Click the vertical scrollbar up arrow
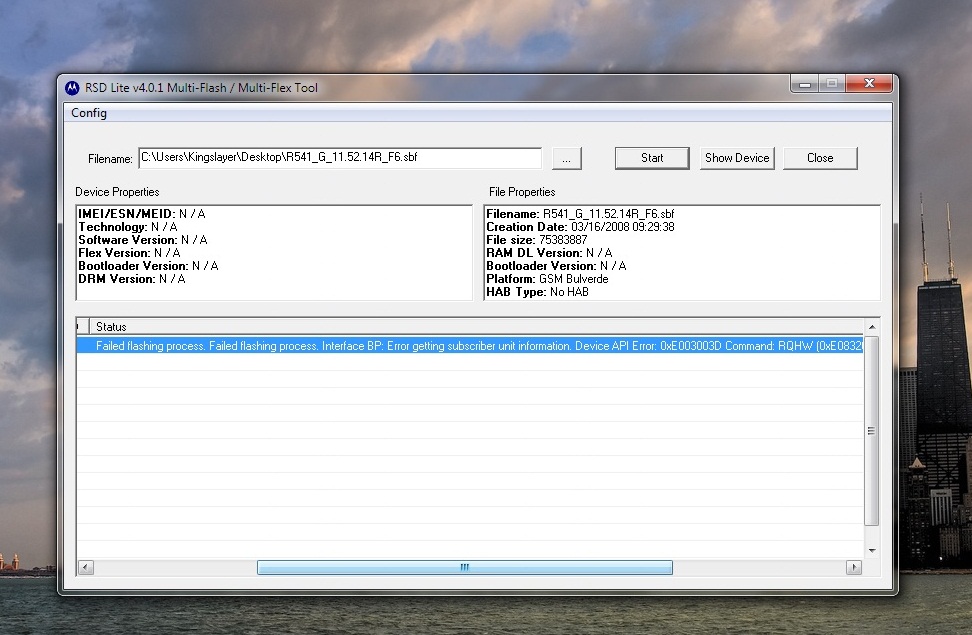The width and height of the screenshot is (972, 635). tap(872, 327)
